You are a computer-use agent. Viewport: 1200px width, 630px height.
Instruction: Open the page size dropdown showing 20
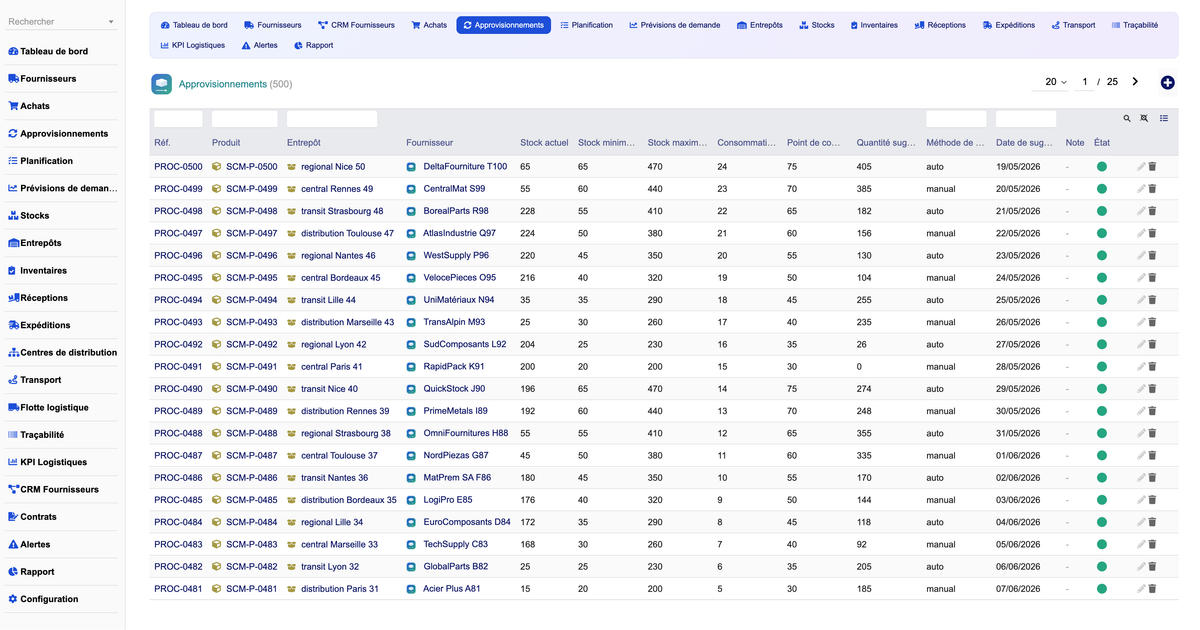point(1055,82)
